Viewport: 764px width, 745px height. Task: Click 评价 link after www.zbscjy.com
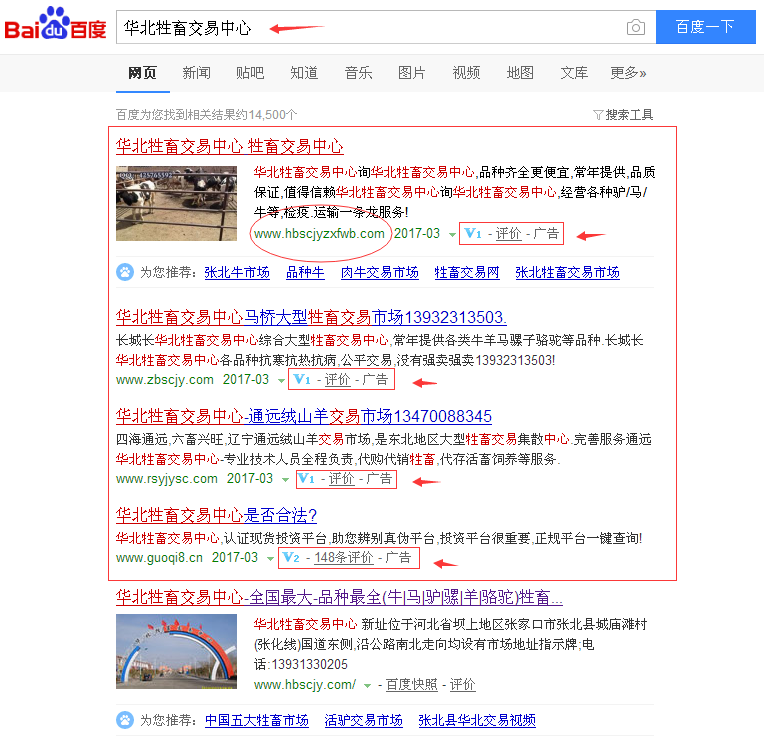coord(337,379)
